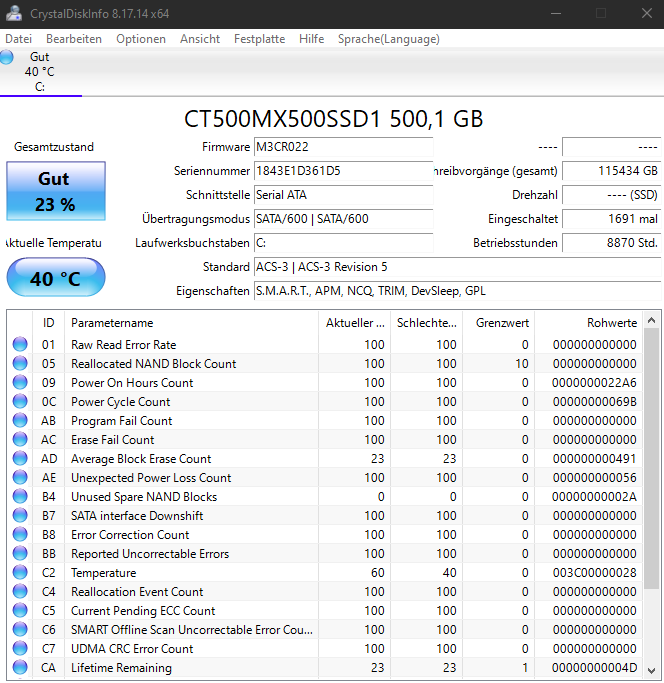Open the Datei menu
The height and width of the screenshot is (683, 664).
19,39
